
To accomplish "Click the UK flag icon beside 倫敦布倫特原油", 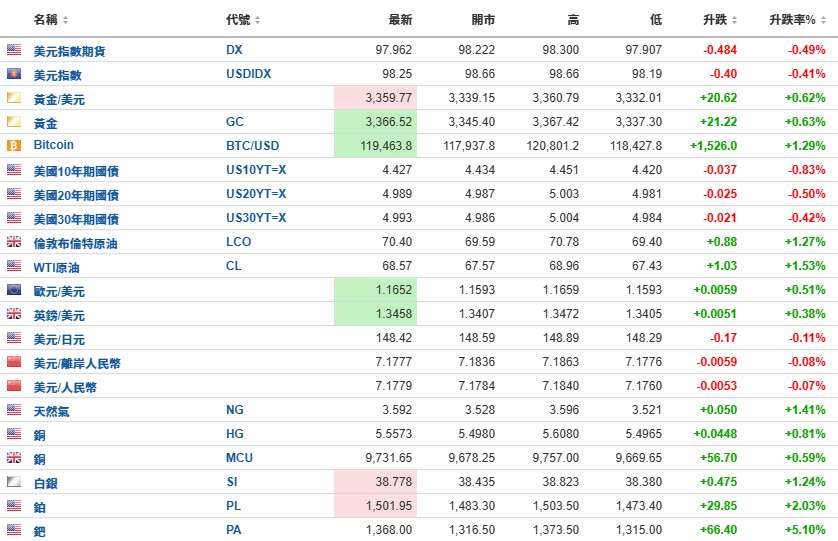I will coord(14,242).
